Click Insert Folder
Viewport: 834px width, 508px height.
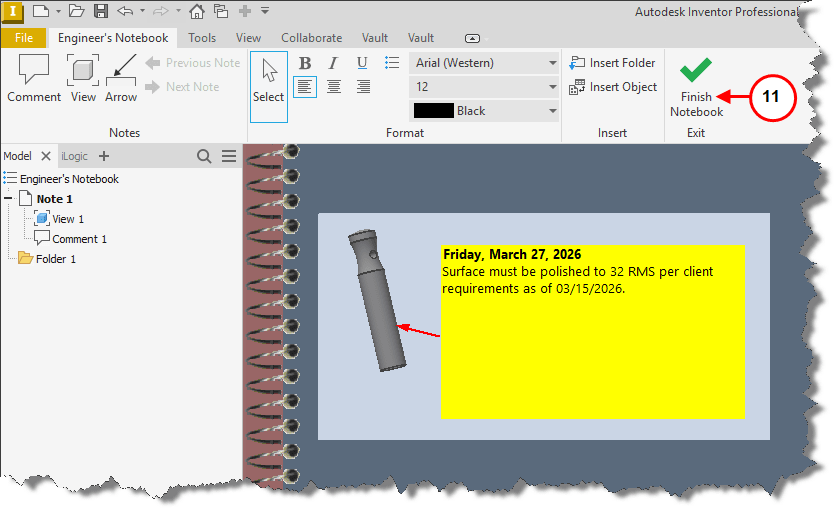(612, 63)
